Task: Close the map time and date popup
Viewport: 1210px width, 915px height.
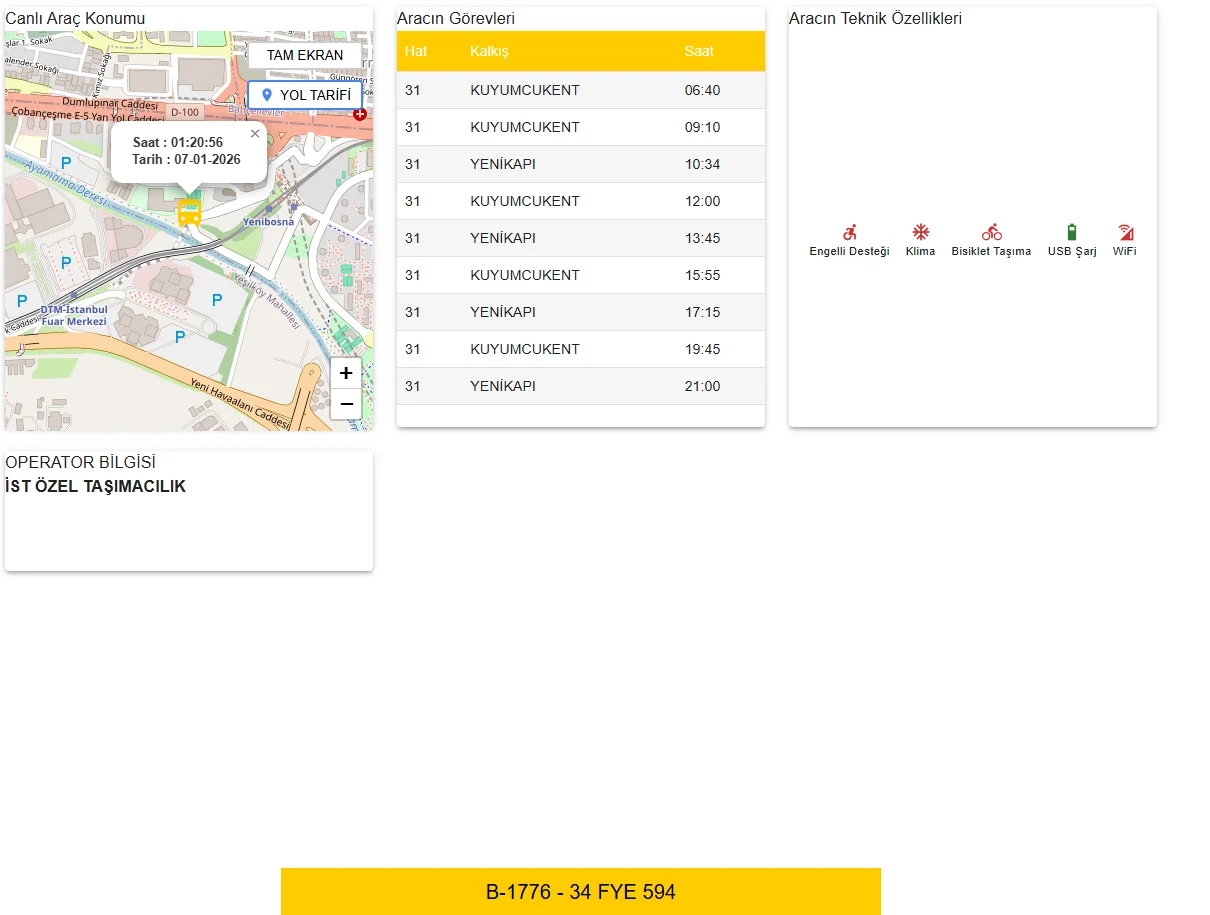Action: pos(255,133)
